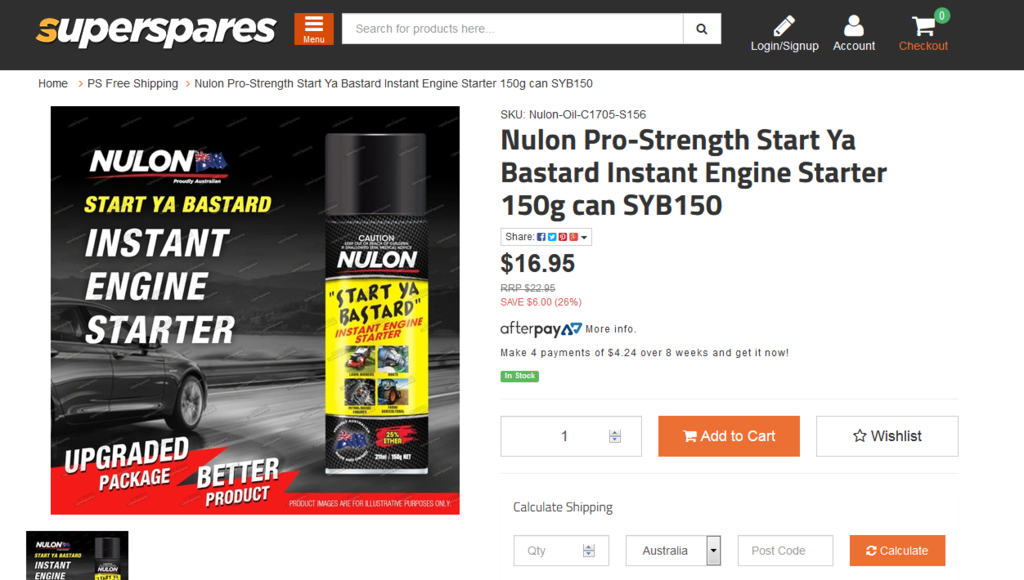Click the search magnifier icon
Screen dimensions: 1024x580
[701, 29]
